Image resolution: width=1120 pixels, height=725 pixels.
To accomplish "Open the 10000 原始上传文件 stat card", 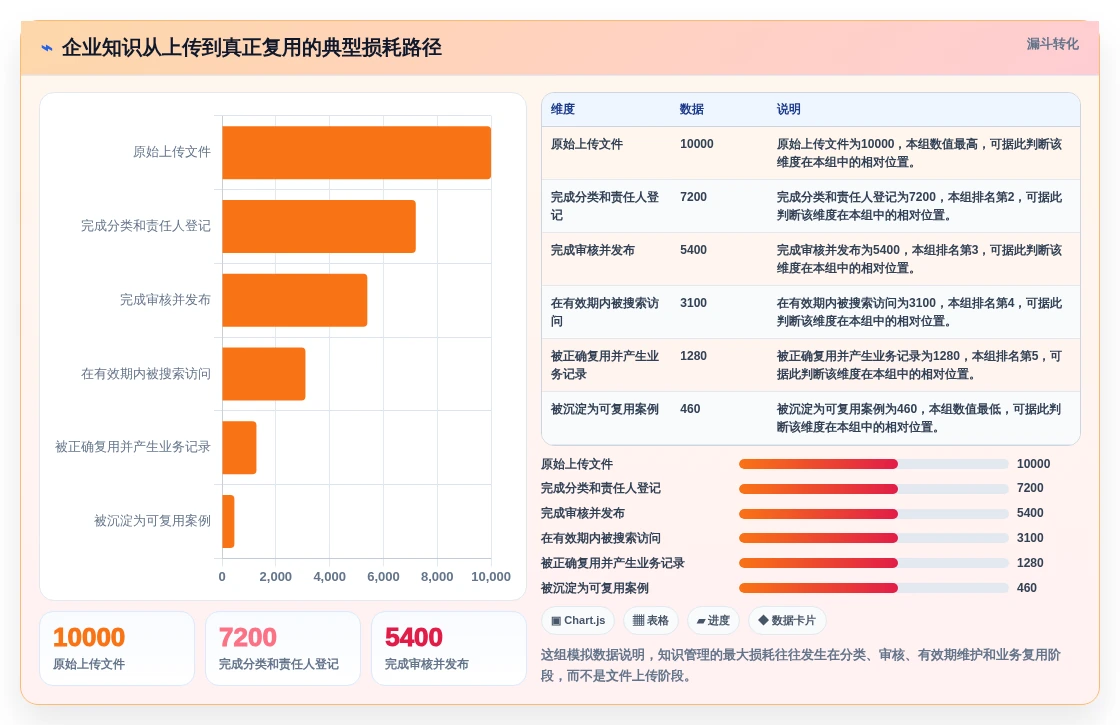I will [x=117, y=649].
